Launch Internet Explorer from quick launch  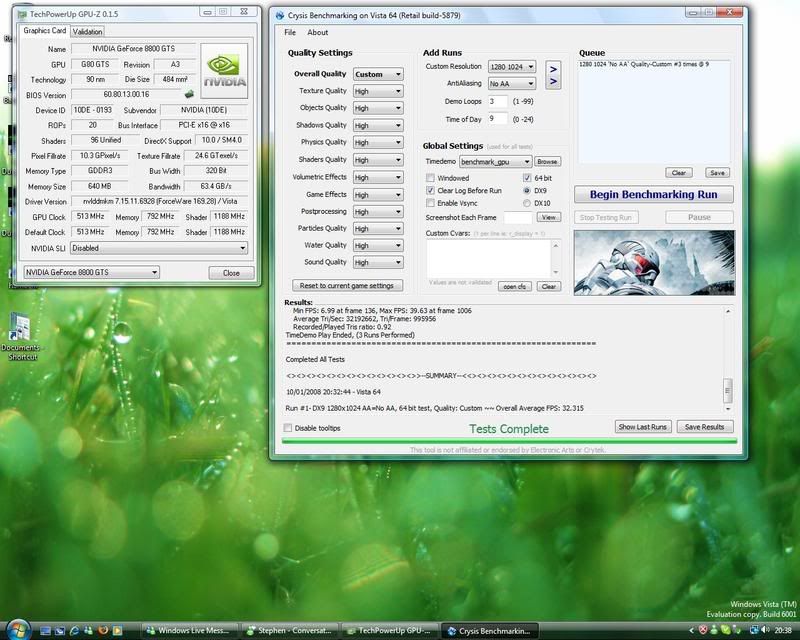coord(74,631)
